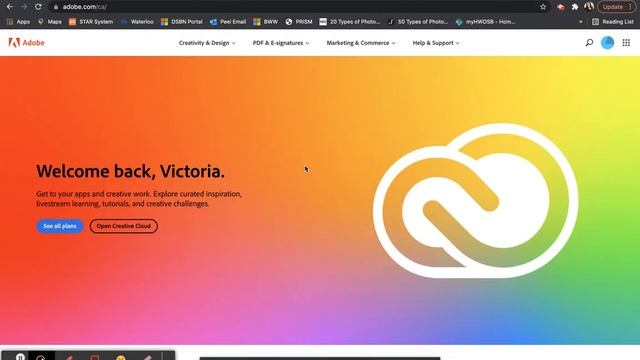Open the Maps bookmark

coord(49,22)
